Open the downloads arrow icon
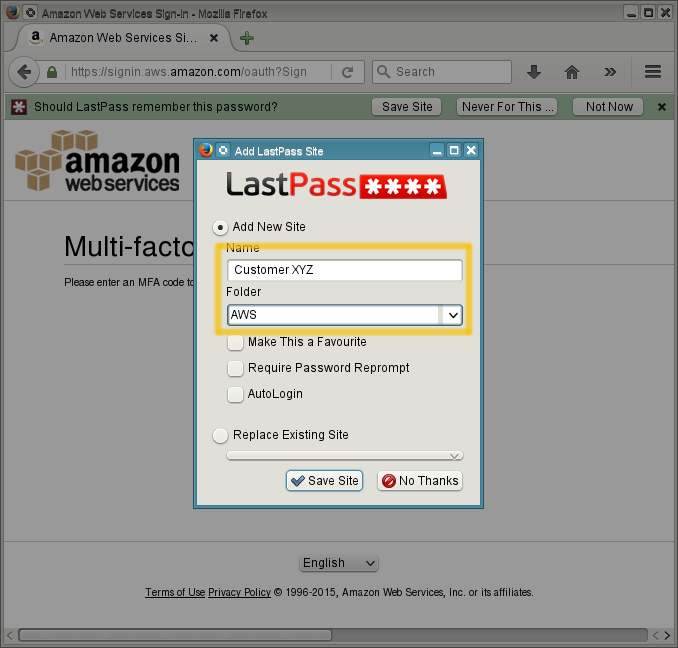This screenshot has height=648, width=678. pos(534,72)
